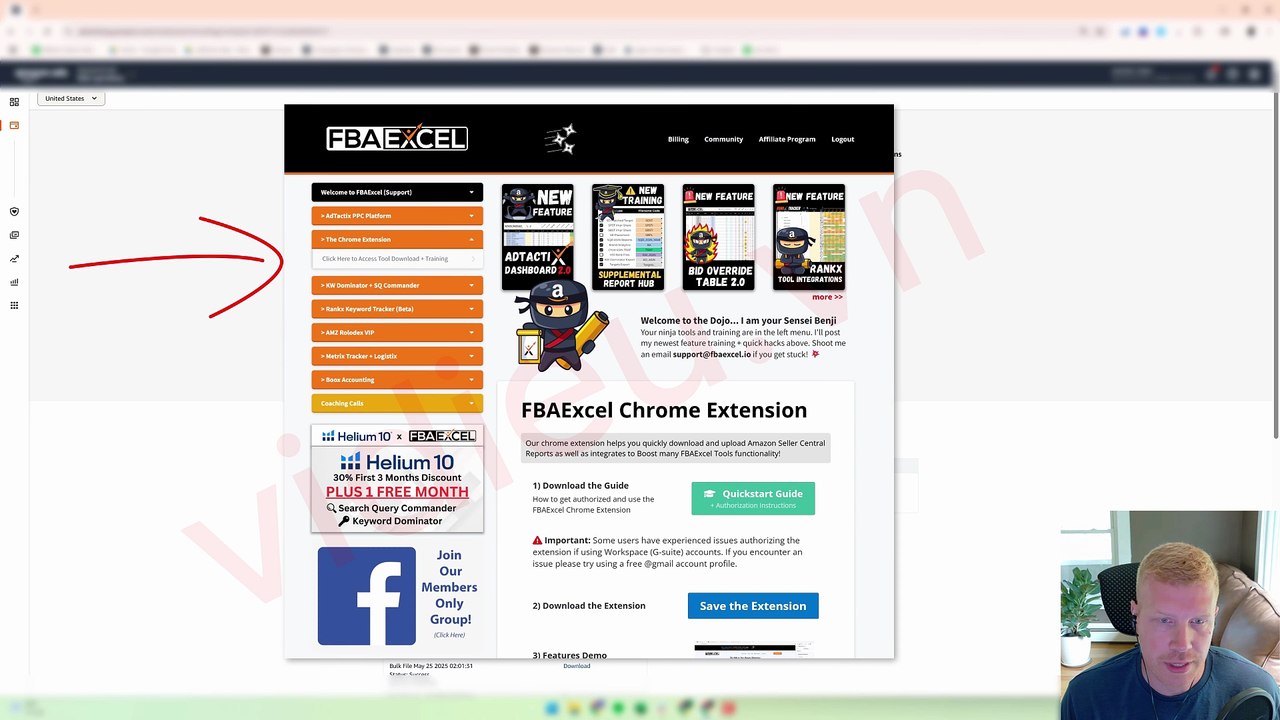Open the Facebook Members Only Group banner
The image size is (1280, 720).
397,596
